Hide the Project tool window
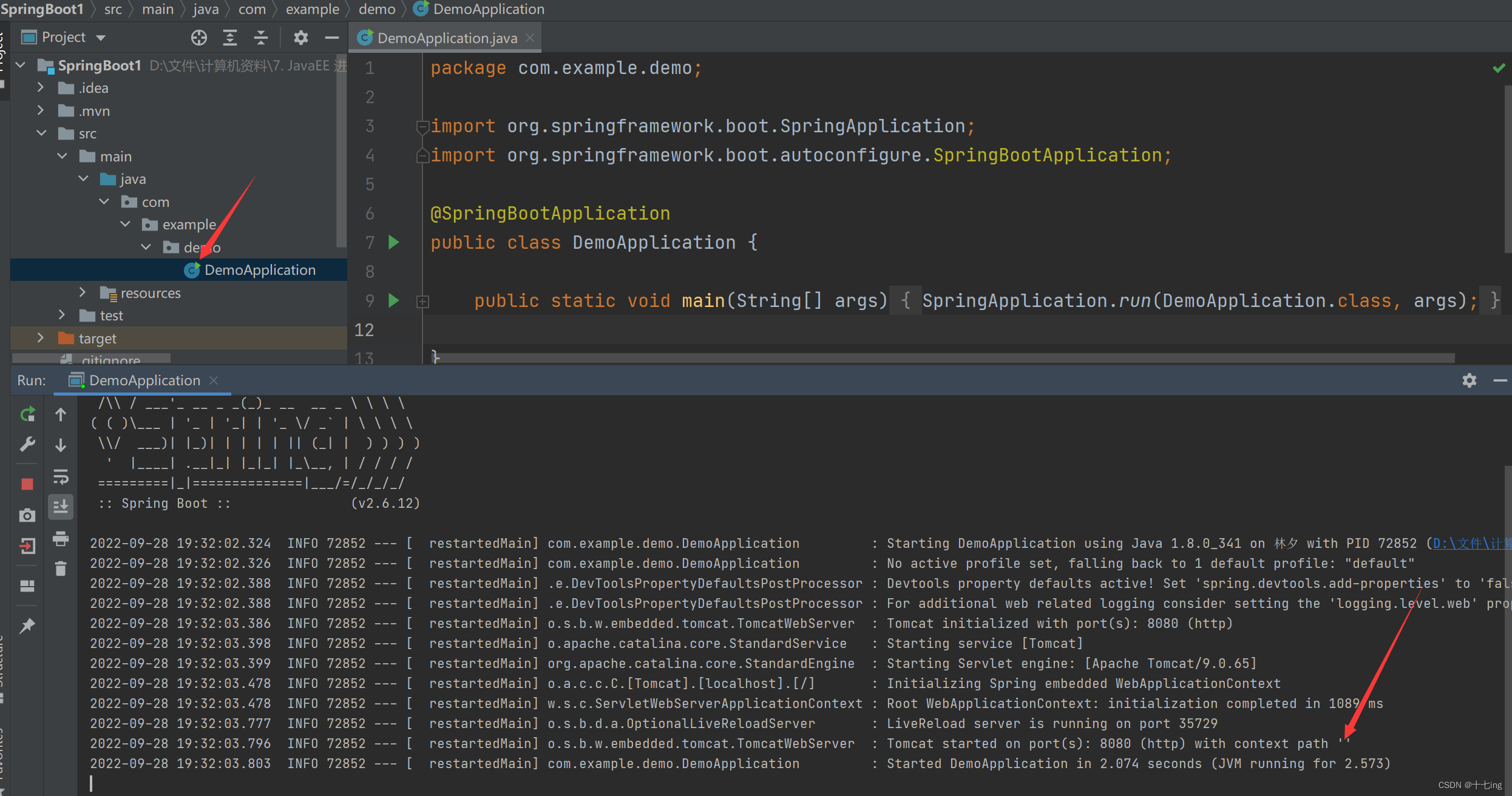1512x796 pixels. pyautogui.click(x=331, y=38)
